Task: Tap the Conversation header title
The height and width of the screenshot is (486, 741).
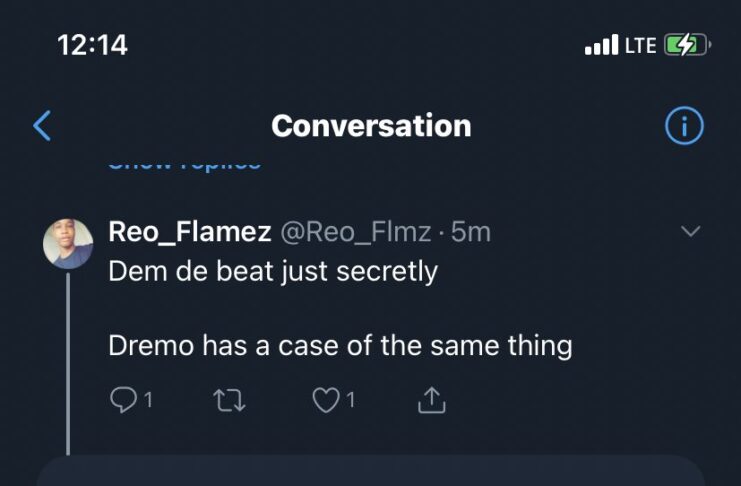Action: [371, 126]
